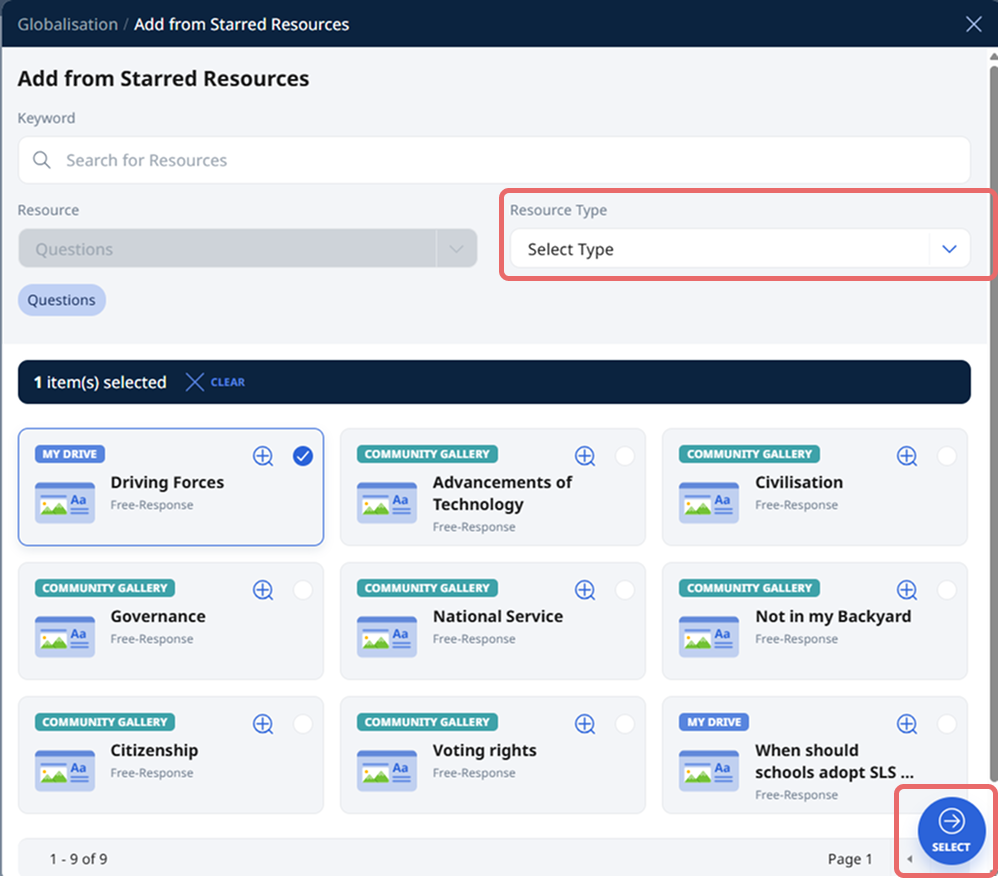Go back to Globalisation breadcrumb
The height and width of the screenshot is (878, 998).
67,24
